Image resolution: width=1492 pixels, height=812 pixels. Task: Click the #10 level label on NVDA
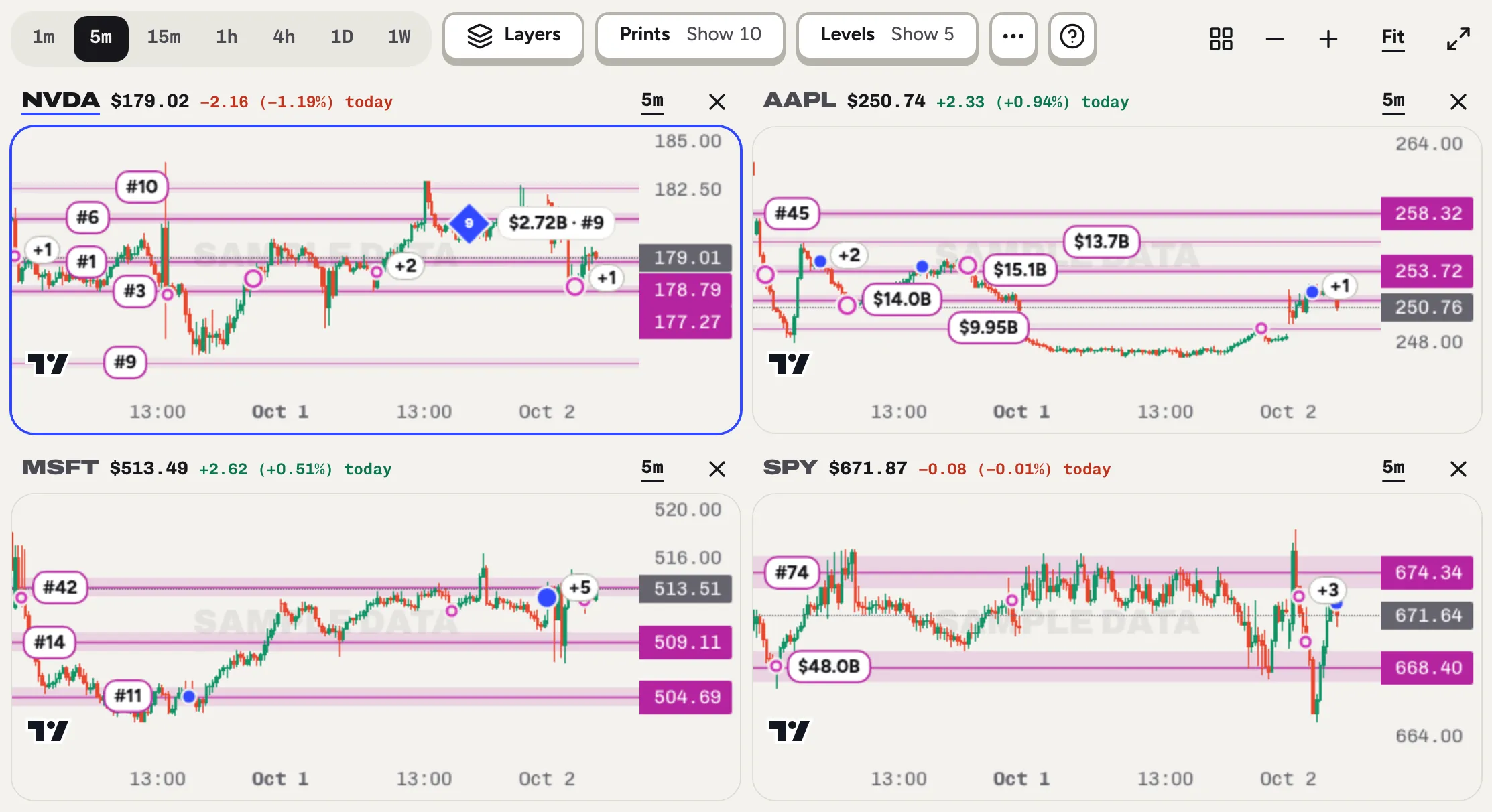click(142, 186)
